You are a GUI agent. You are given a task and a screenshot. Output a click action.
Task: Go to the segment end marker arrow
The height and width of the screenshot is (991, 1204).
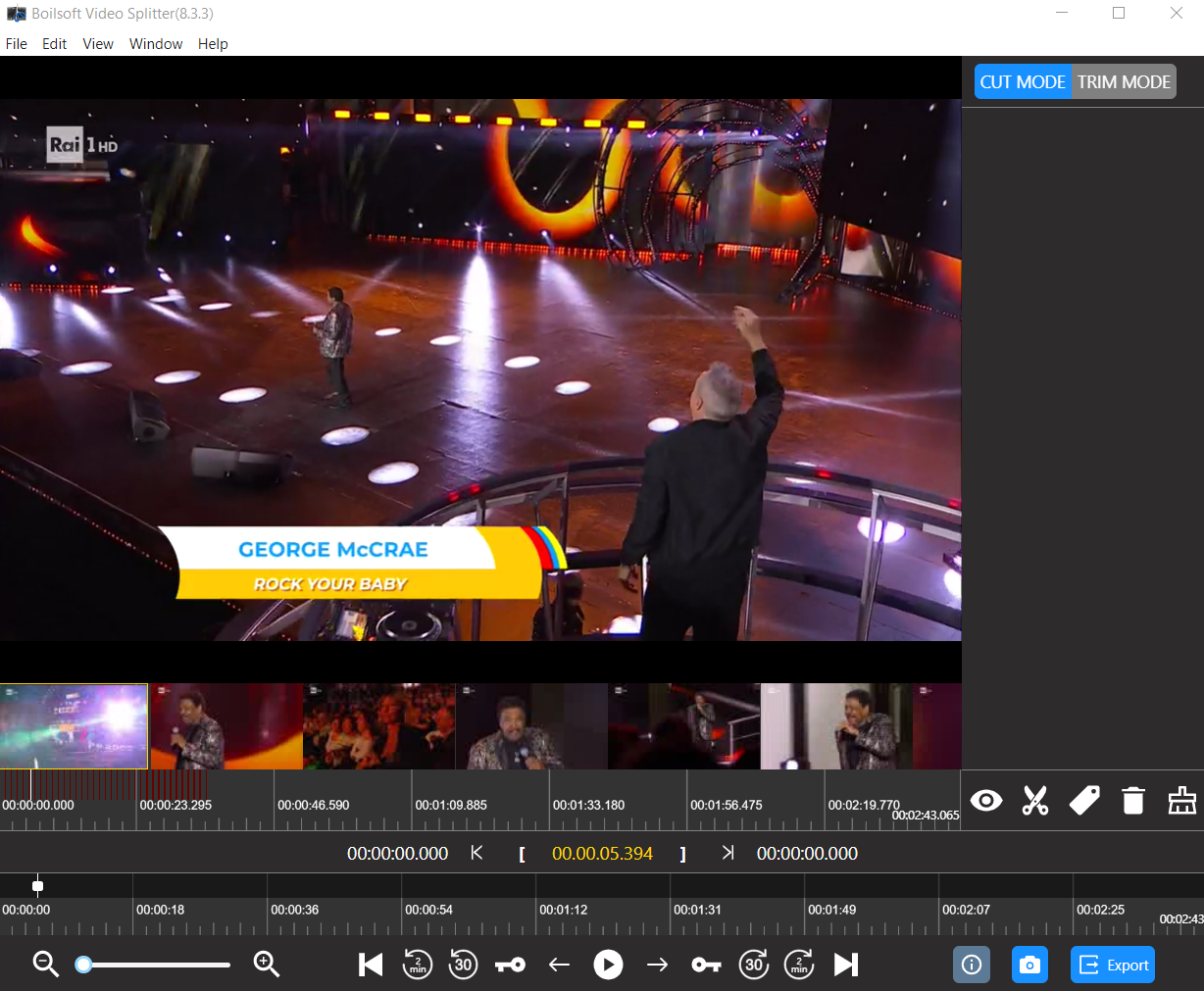(727, 853)
